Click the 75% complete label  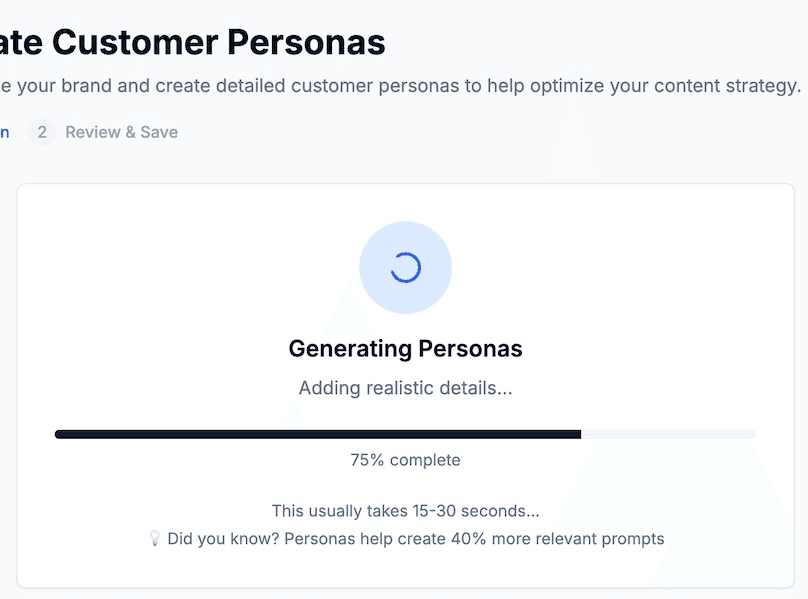point(405,460)
